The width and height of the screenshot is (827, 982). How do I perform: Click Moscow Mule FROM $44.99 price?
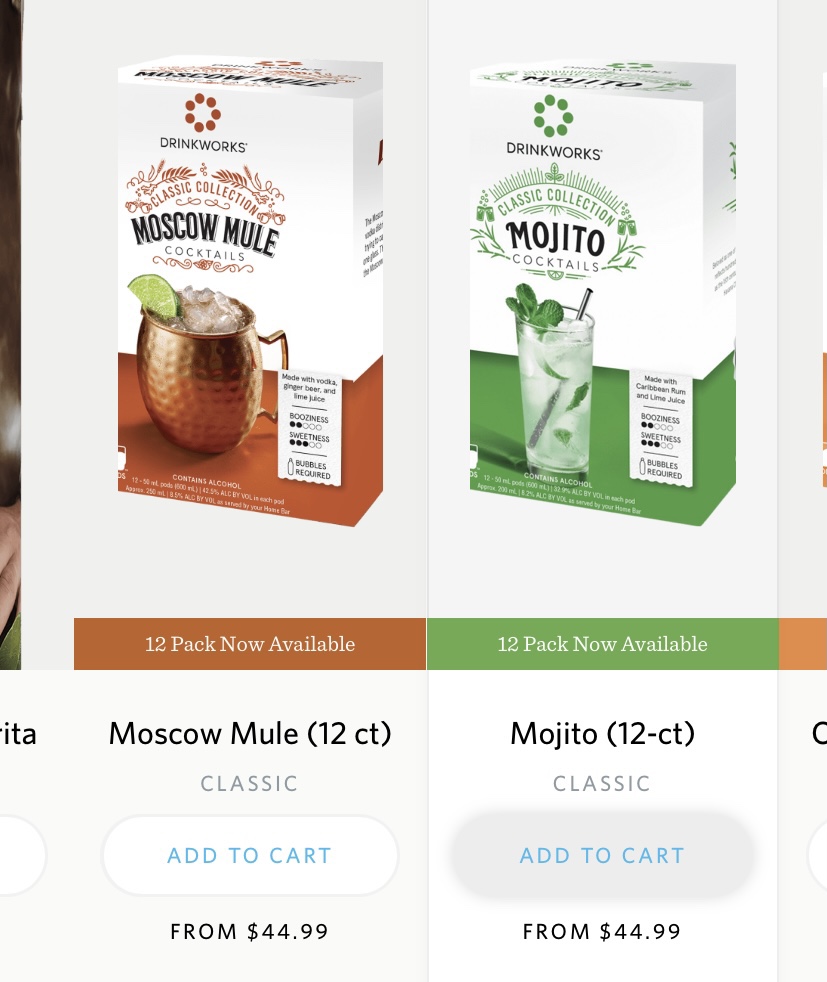(x=250, y=931)
